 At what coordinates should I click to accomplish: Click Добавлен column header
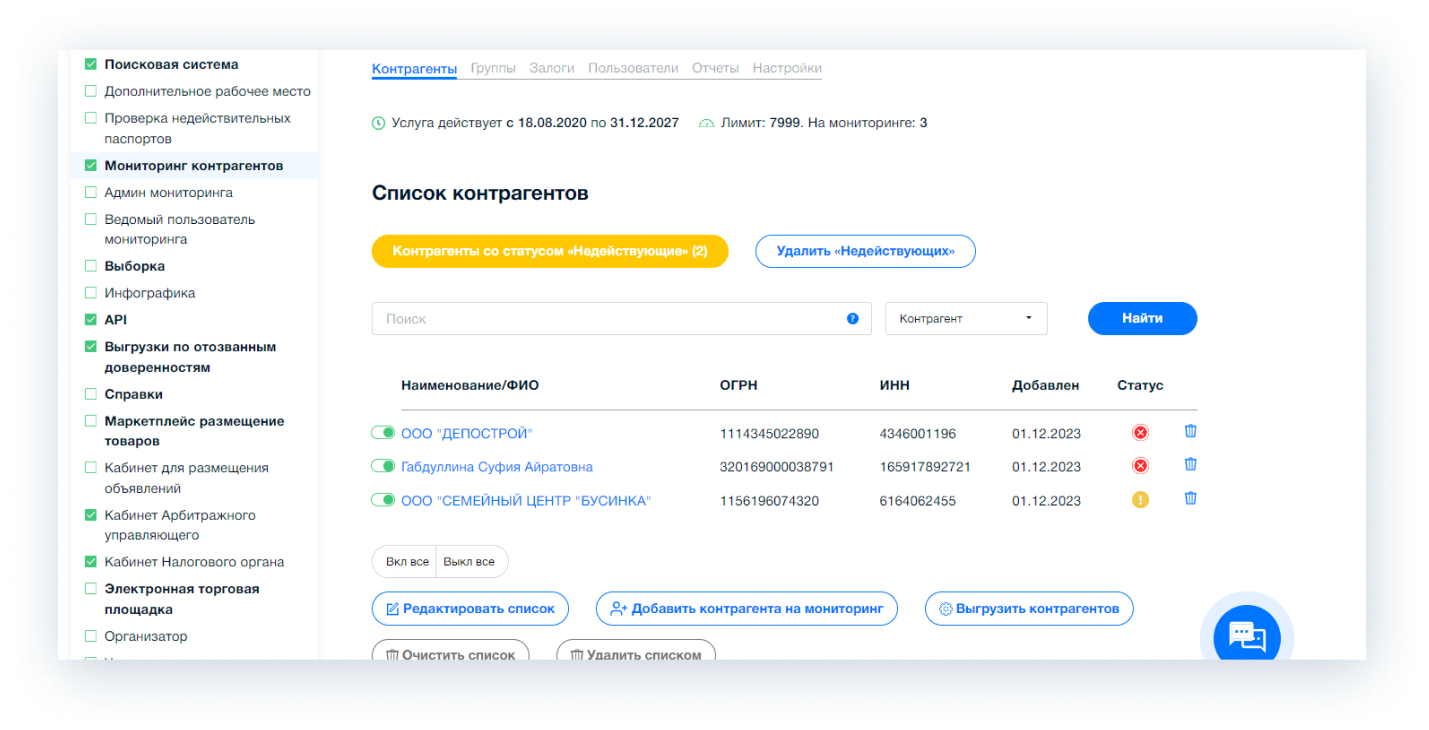[x=1046, y=385]
